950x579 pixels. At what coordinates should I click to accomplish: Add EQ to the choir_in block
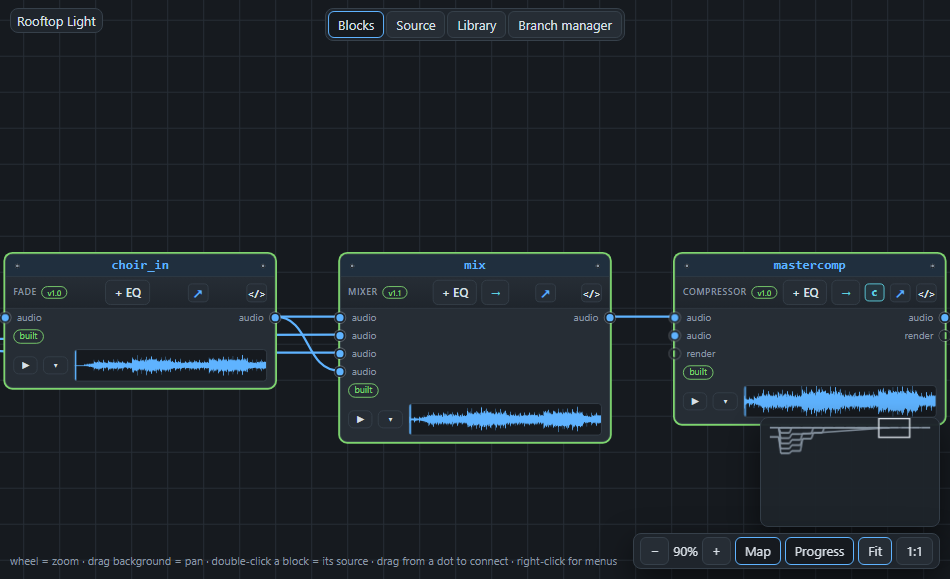tap(127, 293)
